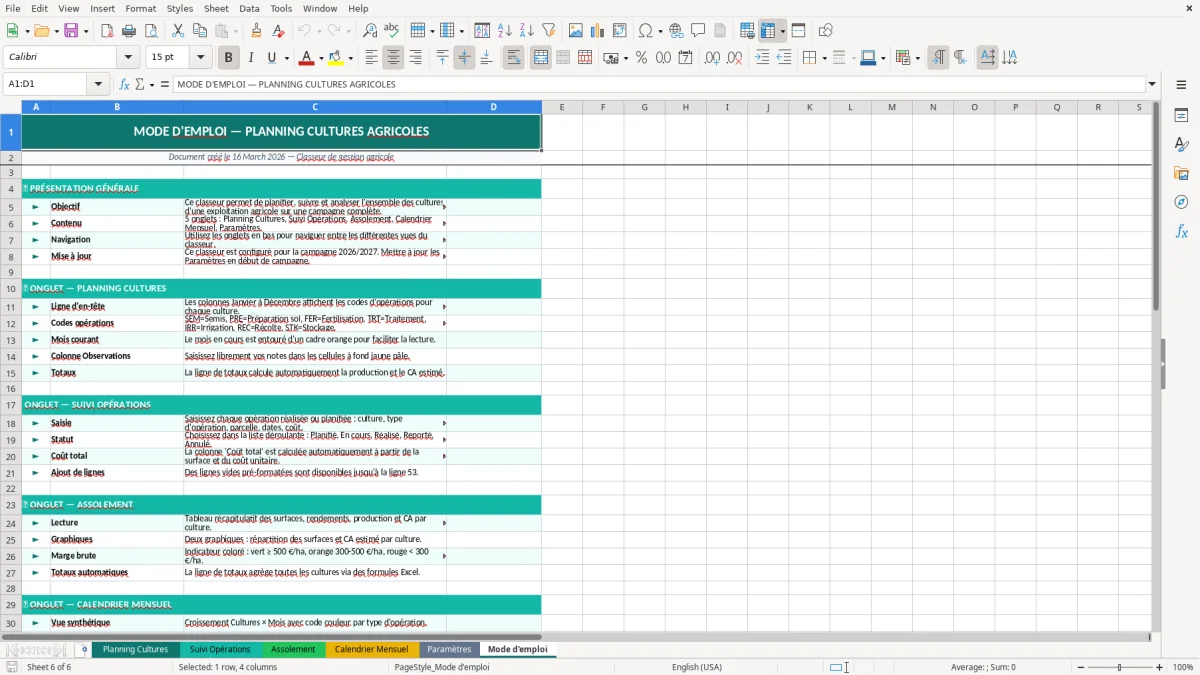
Task: Expand the Name Box dropdown arrow
Action: tap(98, 84)
